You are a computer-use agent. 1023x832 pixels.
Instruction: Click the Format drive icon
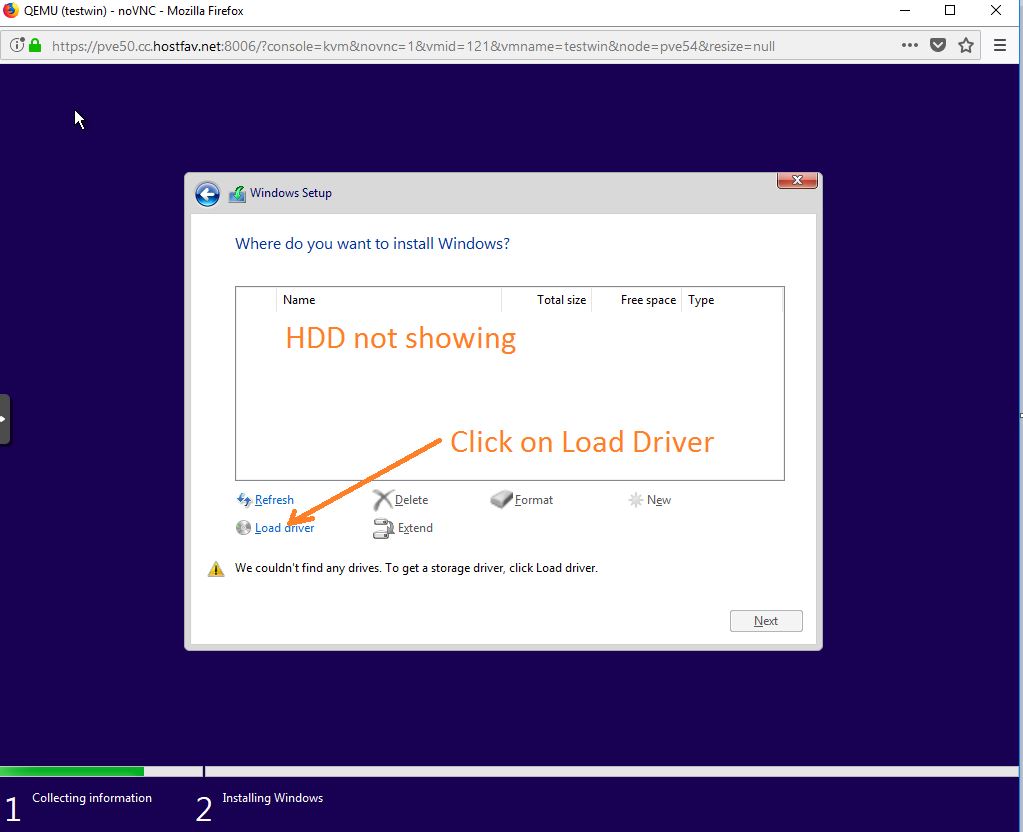coord(501,500)
